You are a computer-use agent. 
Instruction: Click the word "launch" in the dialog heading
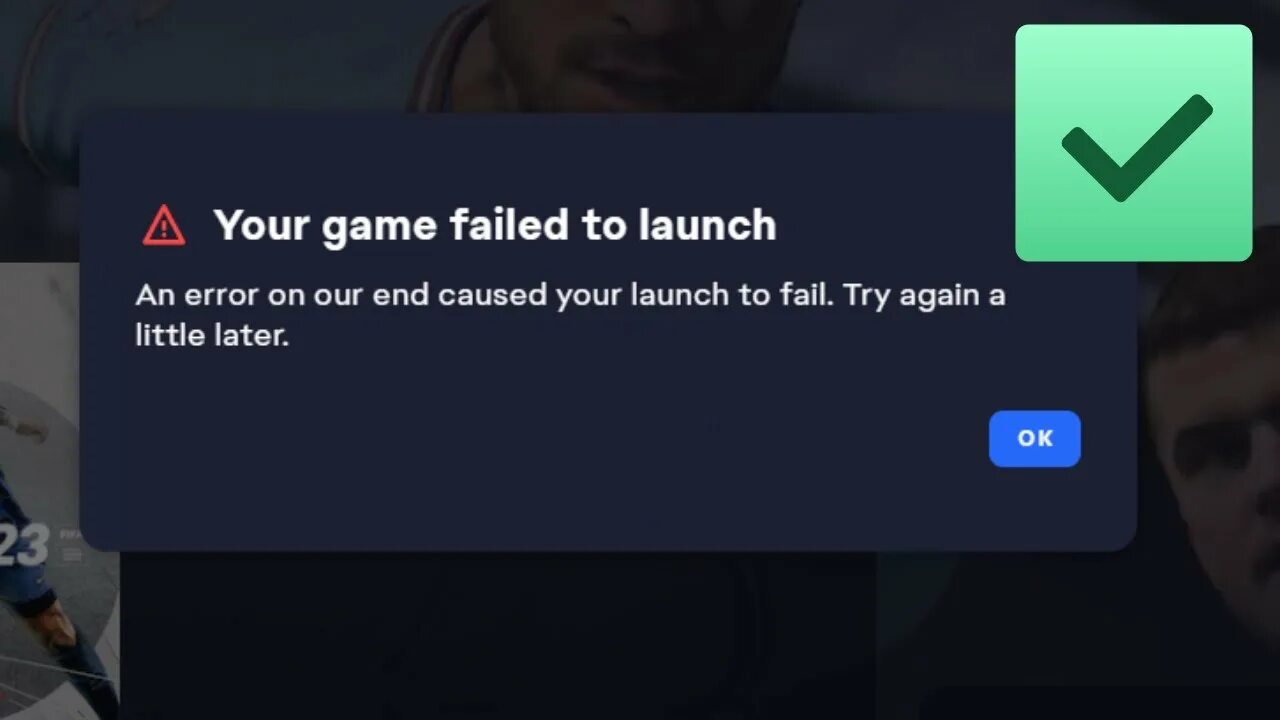pos(705,225)
